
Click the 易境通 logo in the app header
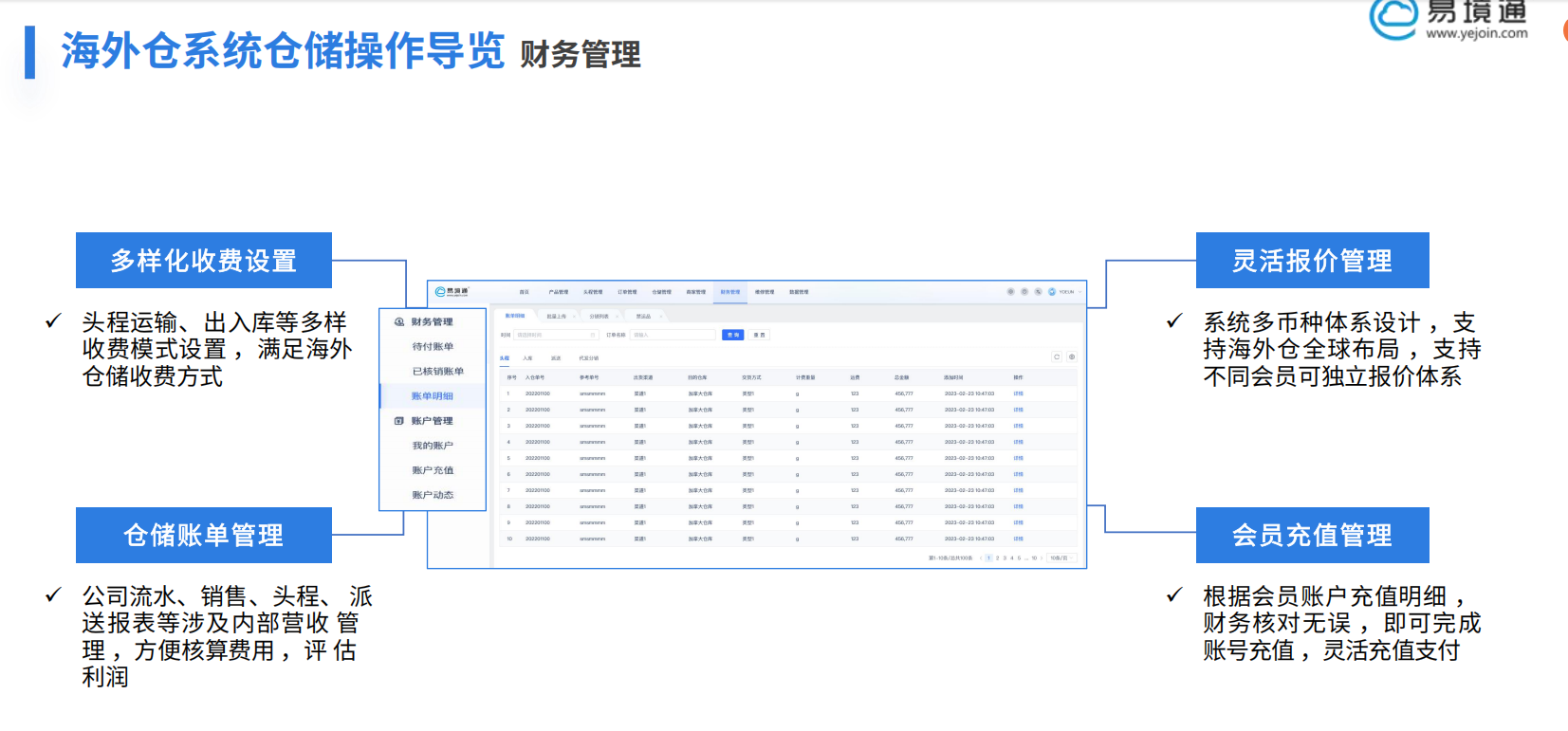(x=452, y=292)
